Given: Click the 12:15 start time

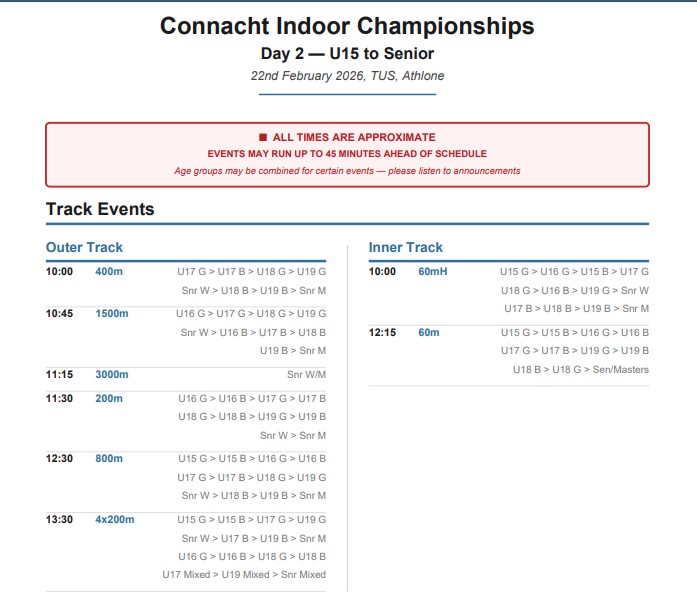Looking at the screenshot, I should (382, 332).
